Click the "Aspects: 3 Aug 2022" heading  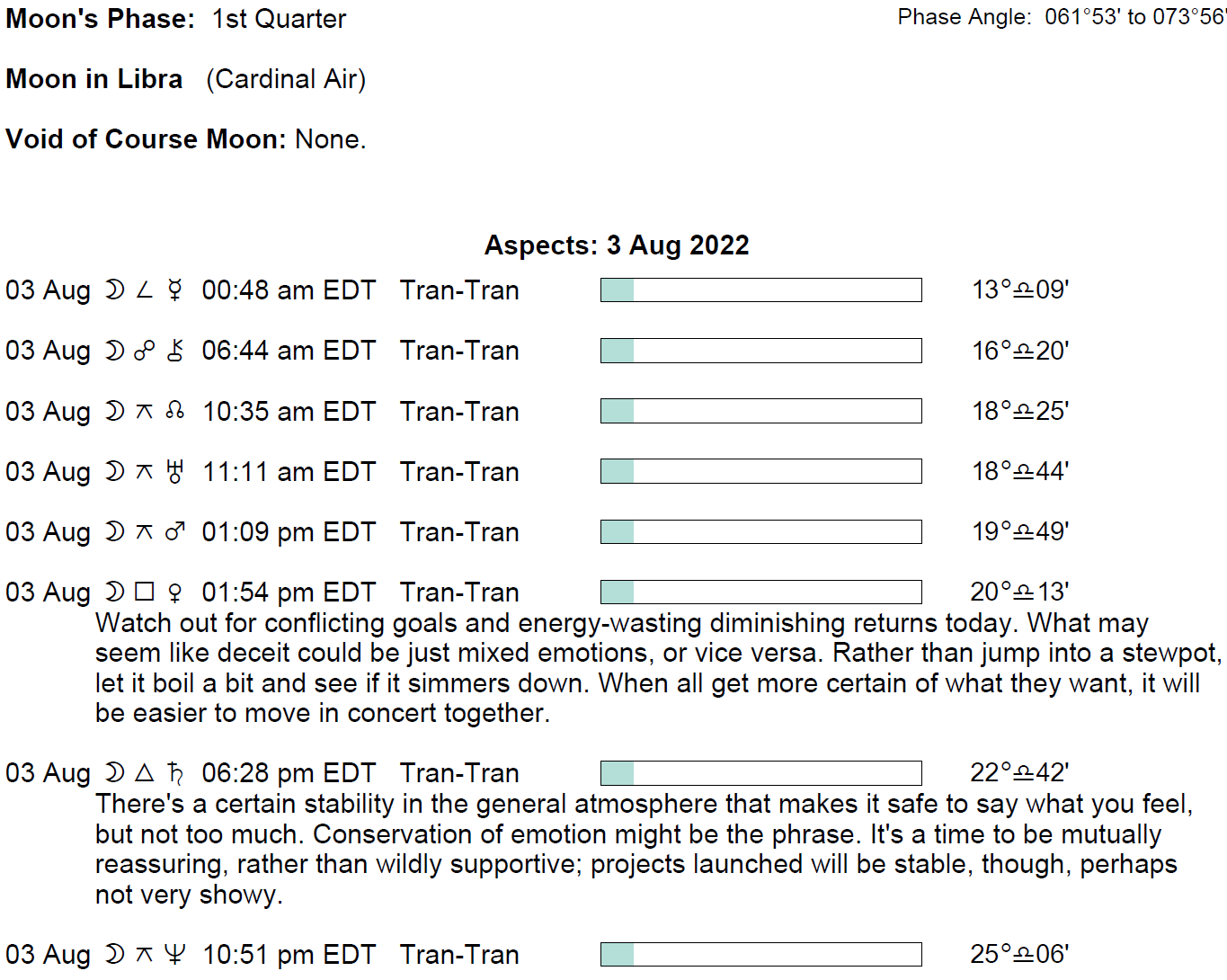click(617, 245)
